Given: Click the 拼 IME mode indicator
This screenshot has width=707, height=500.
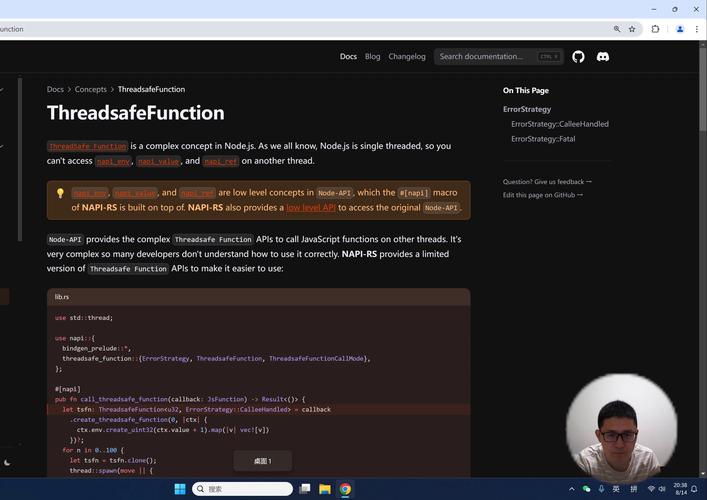Looking at the screenshot, I should point(634,489).
